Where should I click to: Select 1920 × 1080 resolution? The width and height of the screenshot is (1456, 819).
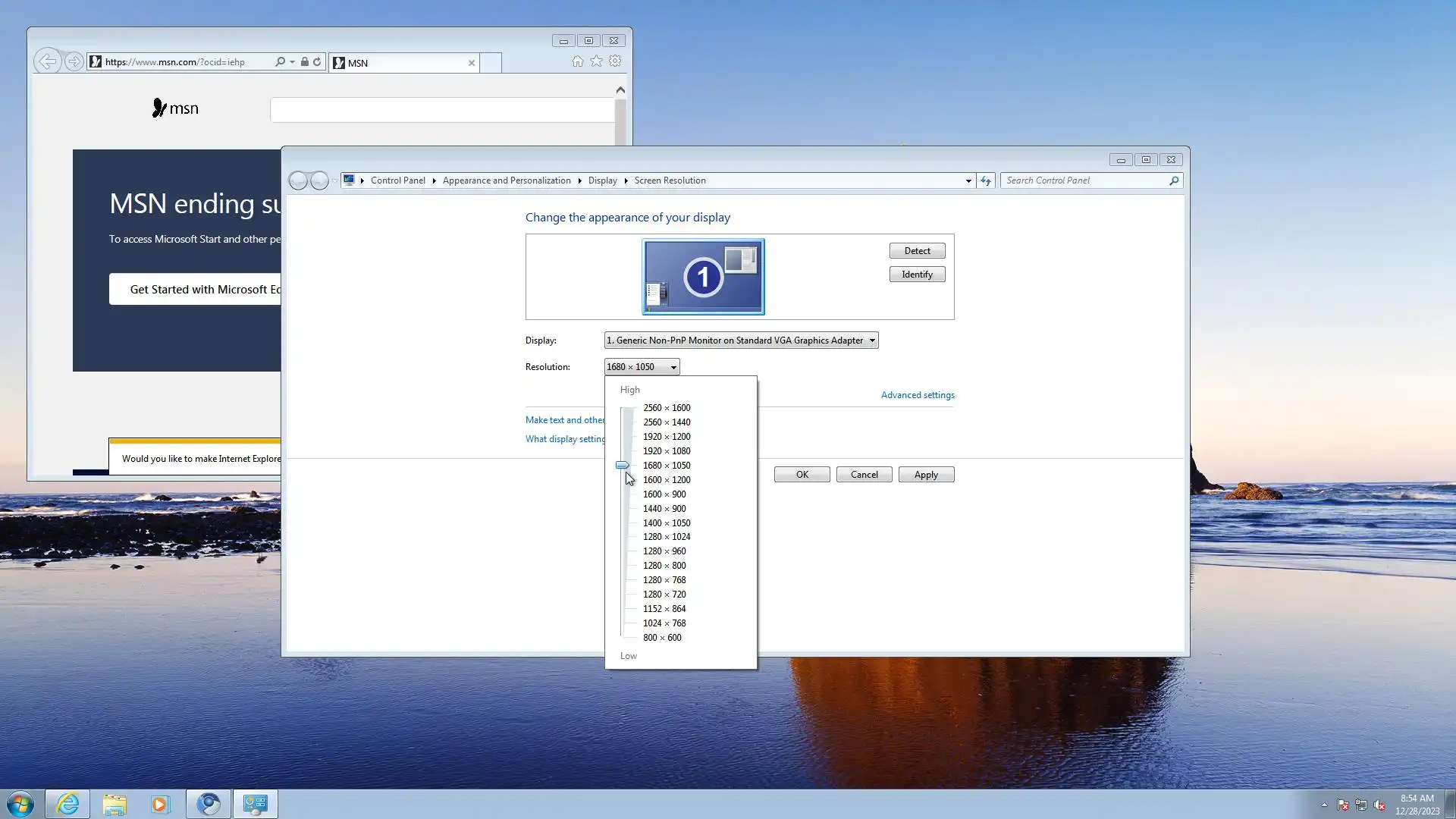pyautogui.click(x=666, y=451)
